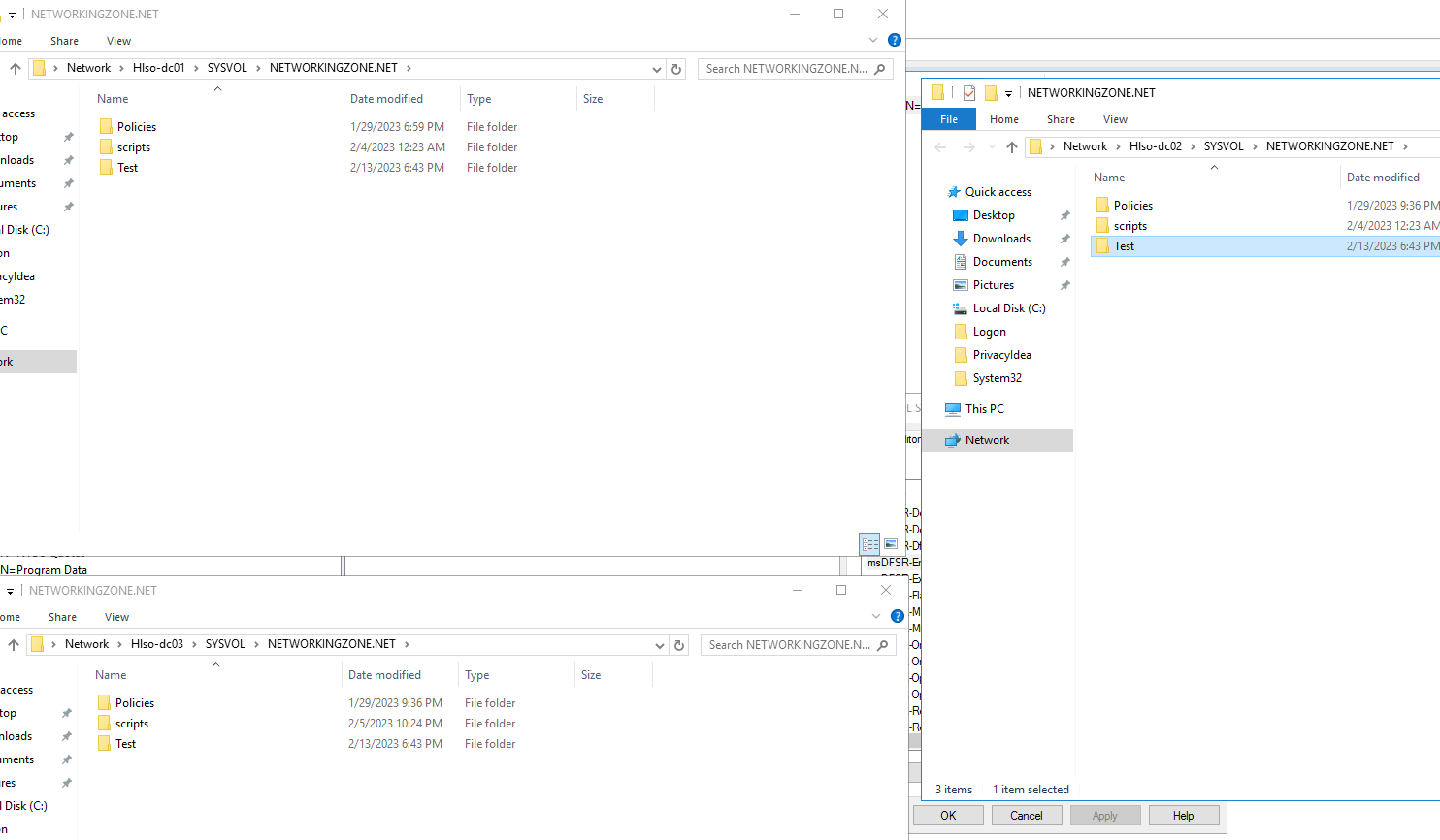Screen dimensions: 1440x840
Task: Toggle Details view from the status bar
Action: pyautogui.click(x=869, y=544)
